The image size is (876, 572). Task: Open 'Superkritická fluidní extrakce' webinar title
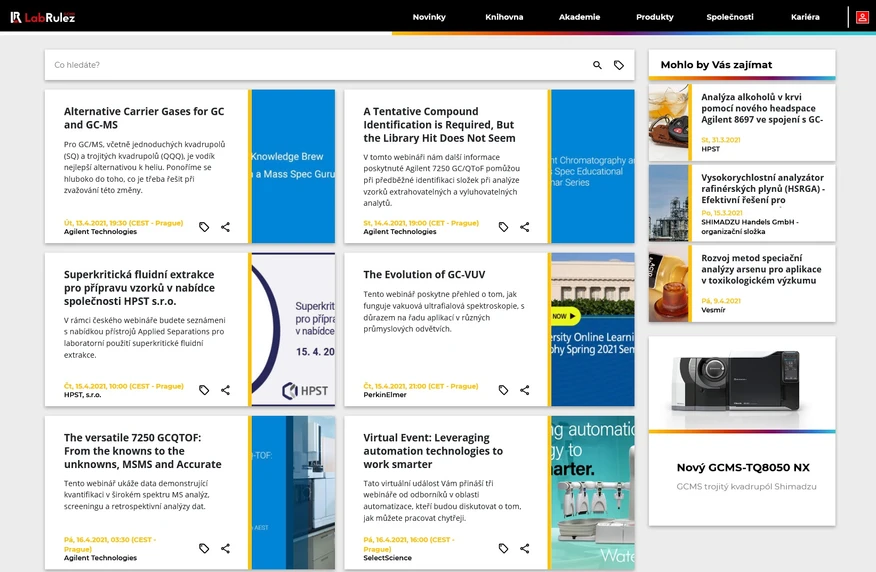click(x=139, y=288)
